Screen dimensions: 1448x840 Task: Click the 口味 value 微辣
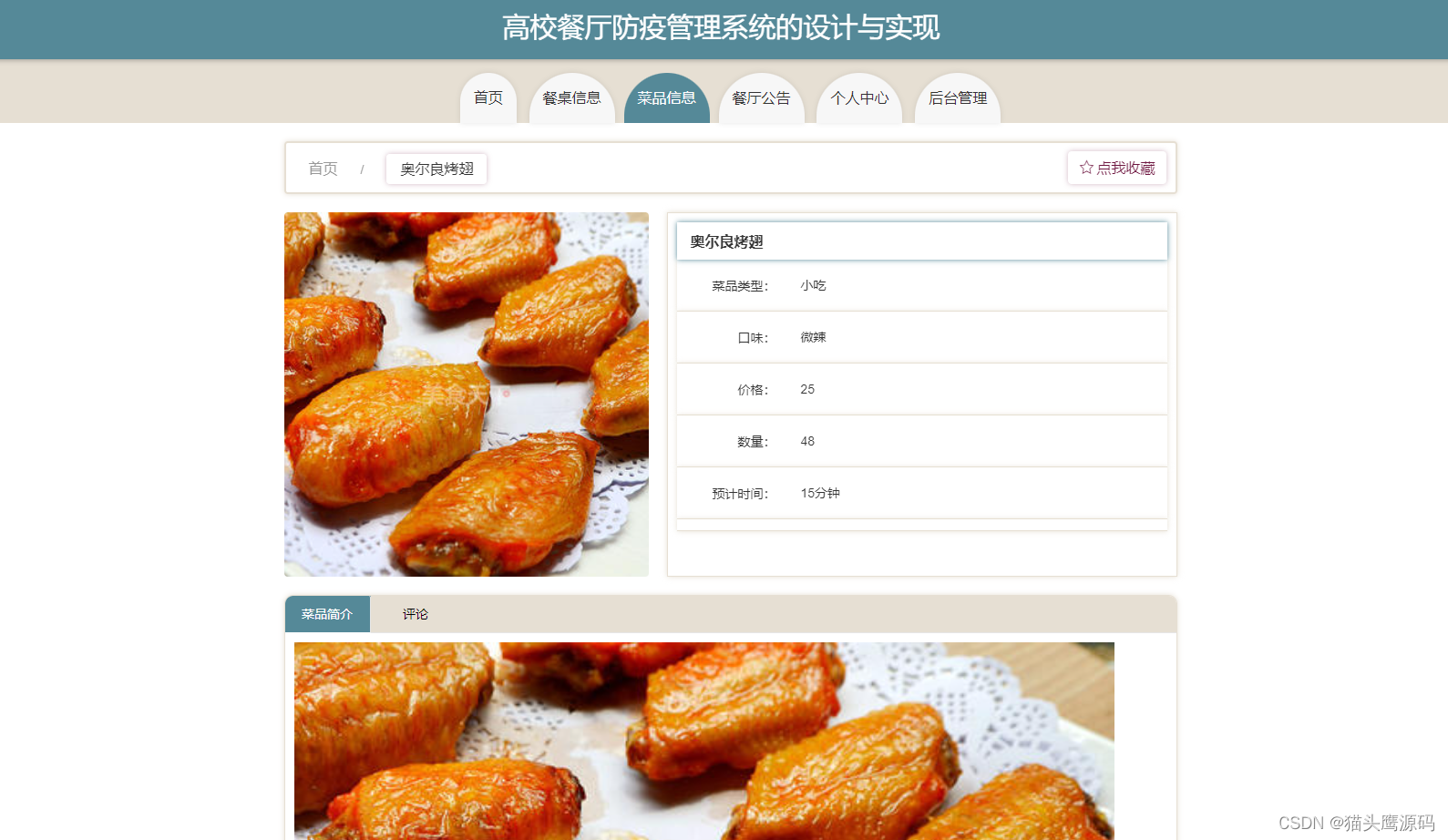813,337
